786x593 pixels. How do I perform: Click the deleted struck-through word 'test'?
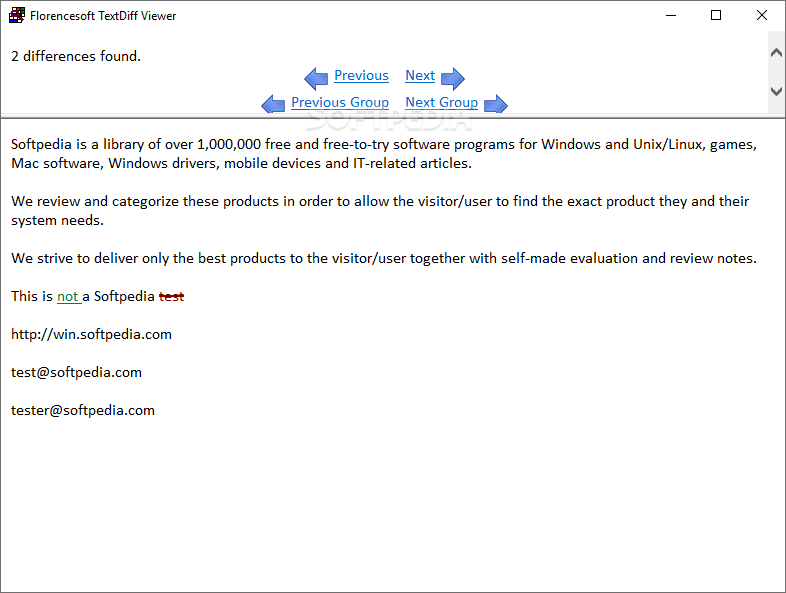click(171, 297)
